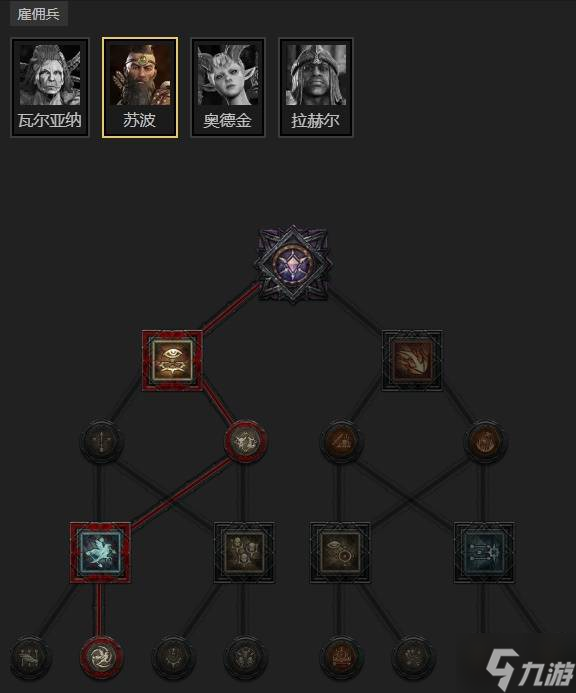The height and width of the screenshot is (693, 576).
Task: Click the bottom-left unlit beast circular node
Action: coord(31,657)
